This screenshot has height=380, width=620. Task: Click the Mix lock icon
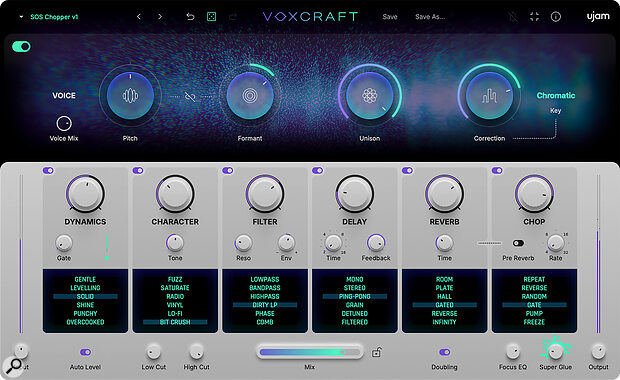pyautogui.click(x=376, y=352)
